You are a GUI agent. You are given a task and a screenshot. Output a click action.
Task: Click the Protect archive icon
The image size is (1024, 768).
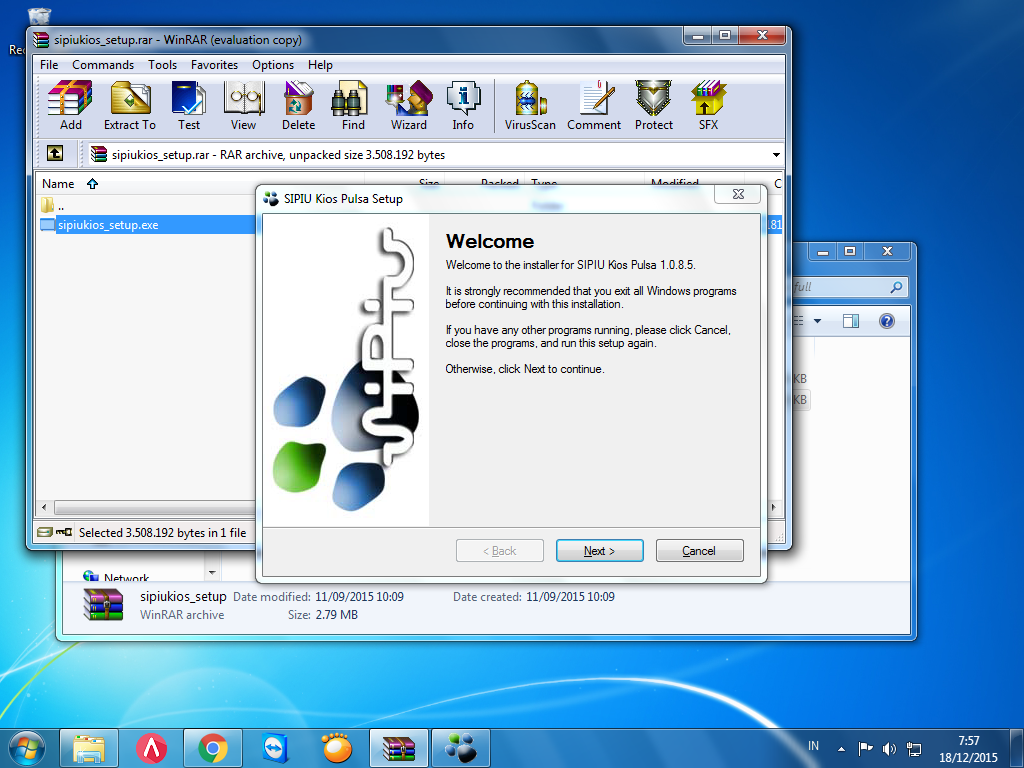(654, 105)
